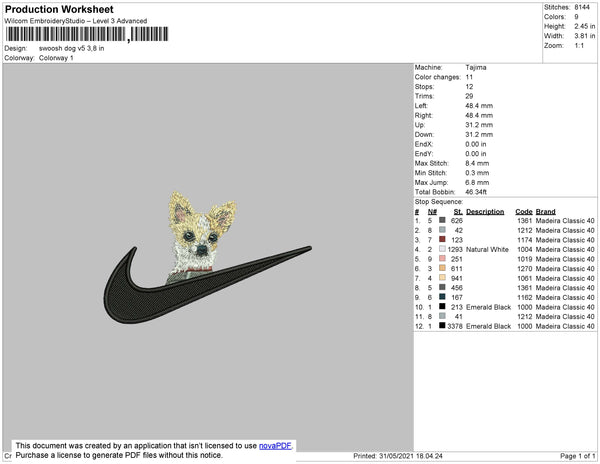The height and width of the screenshot is (464, 600).
Task: Select the Stitches value 8144
Action: click(582, 7)
